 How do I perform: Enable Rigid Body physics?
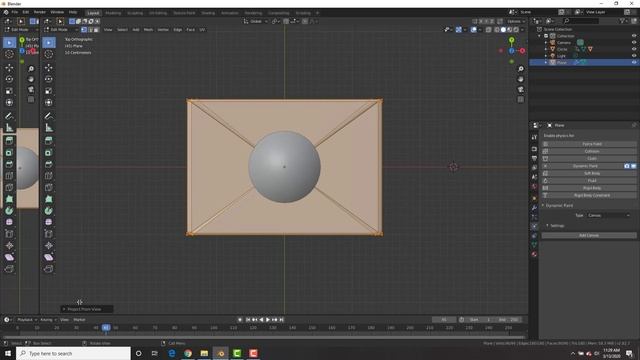pyautogui.click(x=589, y=188)
